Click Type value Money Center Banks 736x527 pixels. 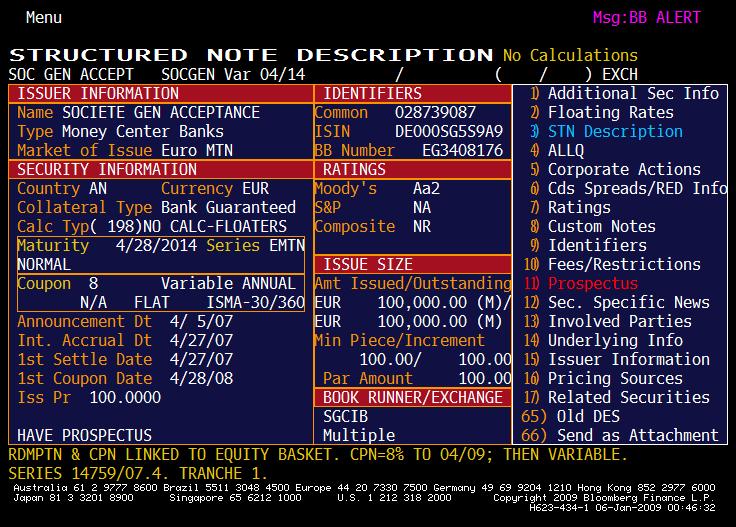(143, 131)
